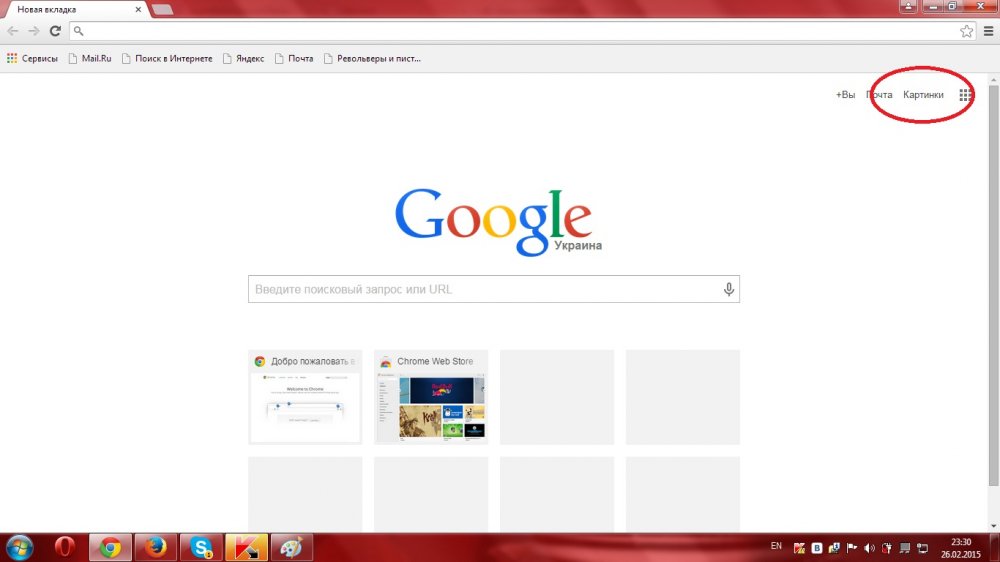
Task: Open Skype from the taskbar
Action: point(201,547)
